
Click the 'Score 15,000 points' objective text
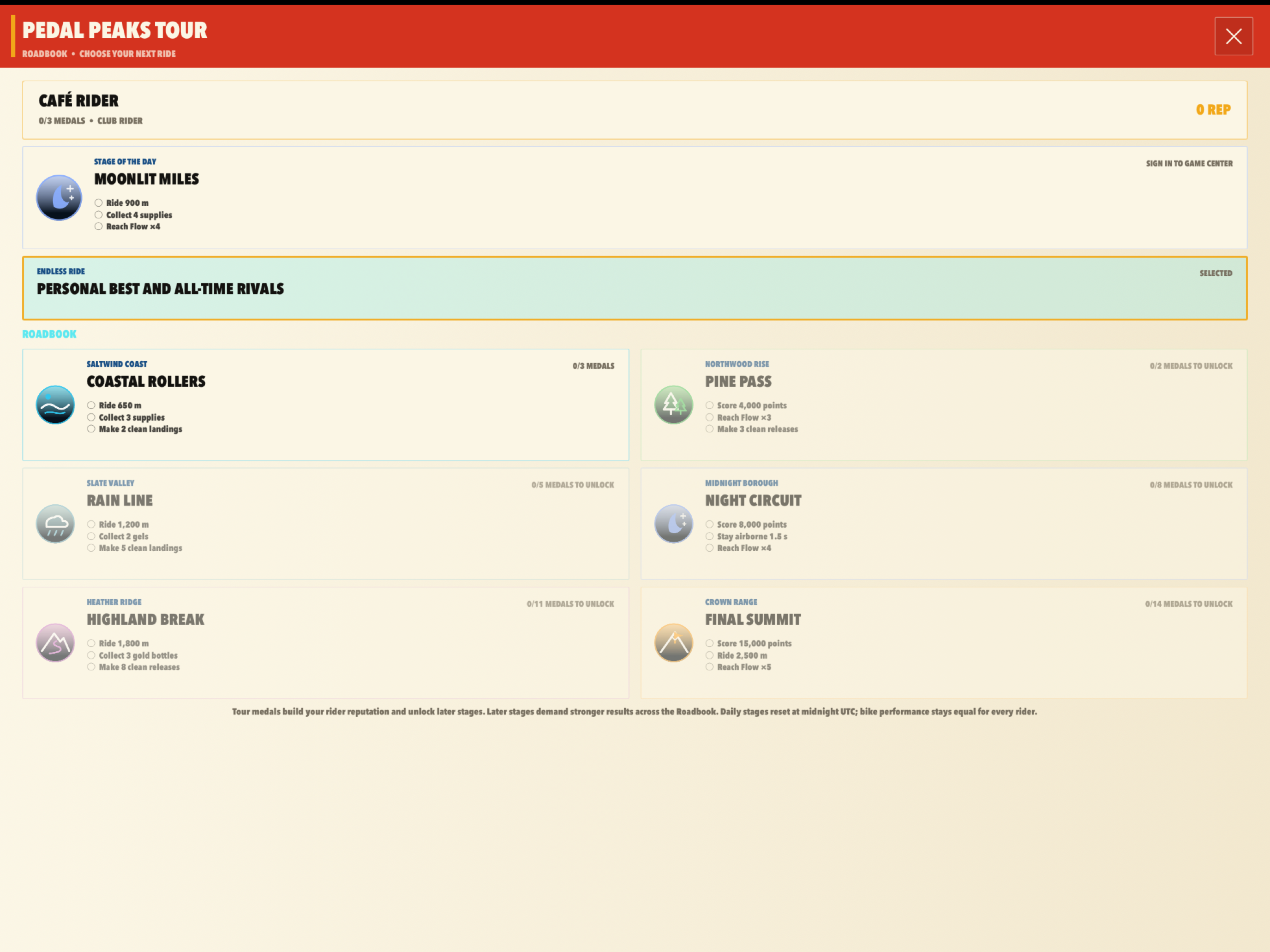click(754, 643)
